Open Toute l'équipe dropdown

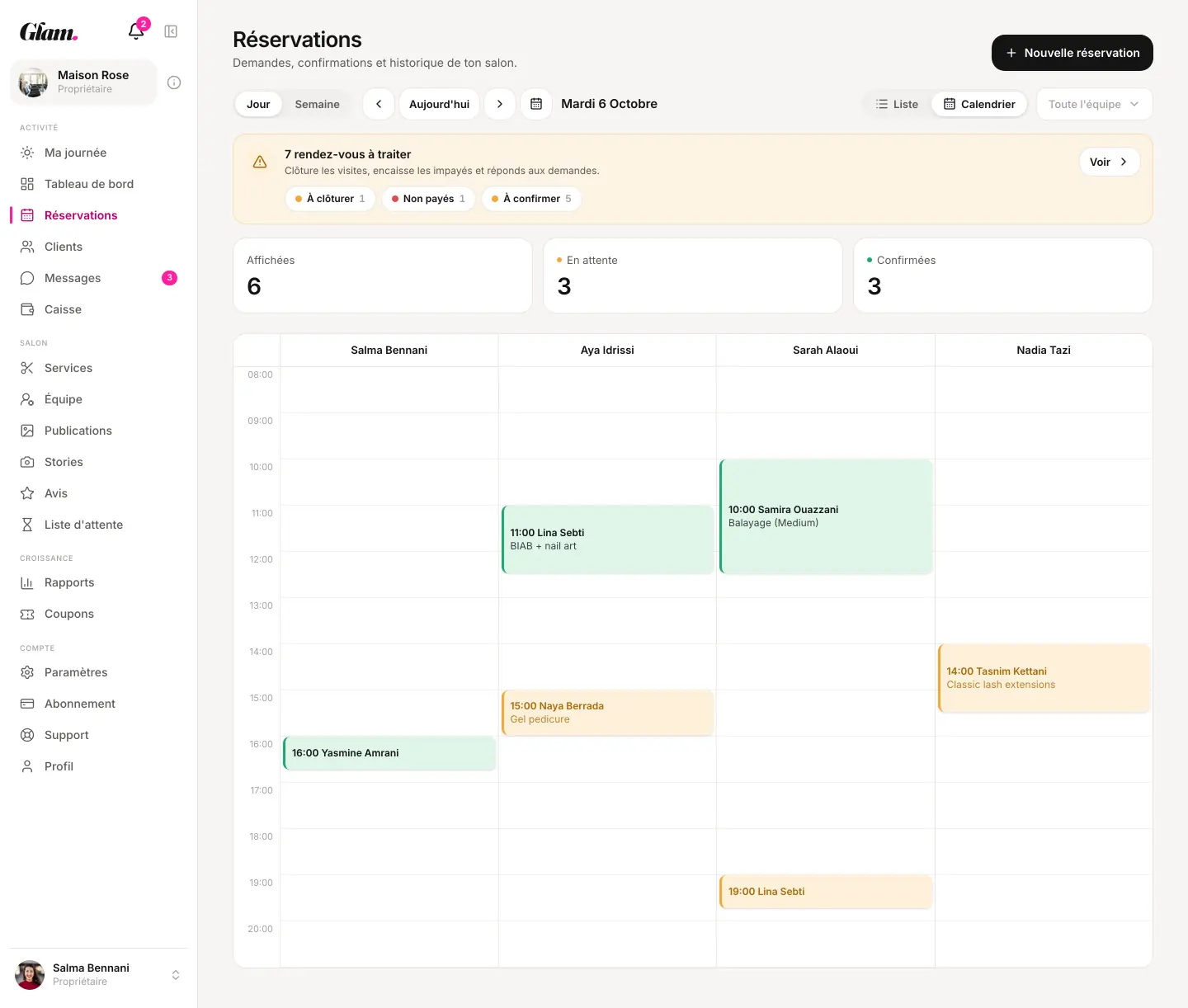1094,104
